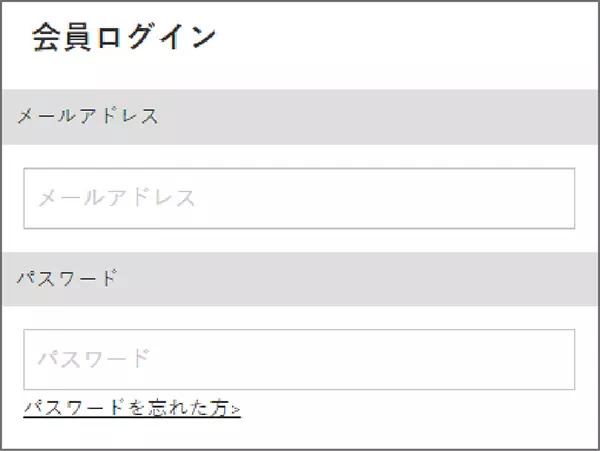The height and width of the screenshot is (451, 600).
Task: Click the 会員ログイン heading
Action: pos(124,37)
